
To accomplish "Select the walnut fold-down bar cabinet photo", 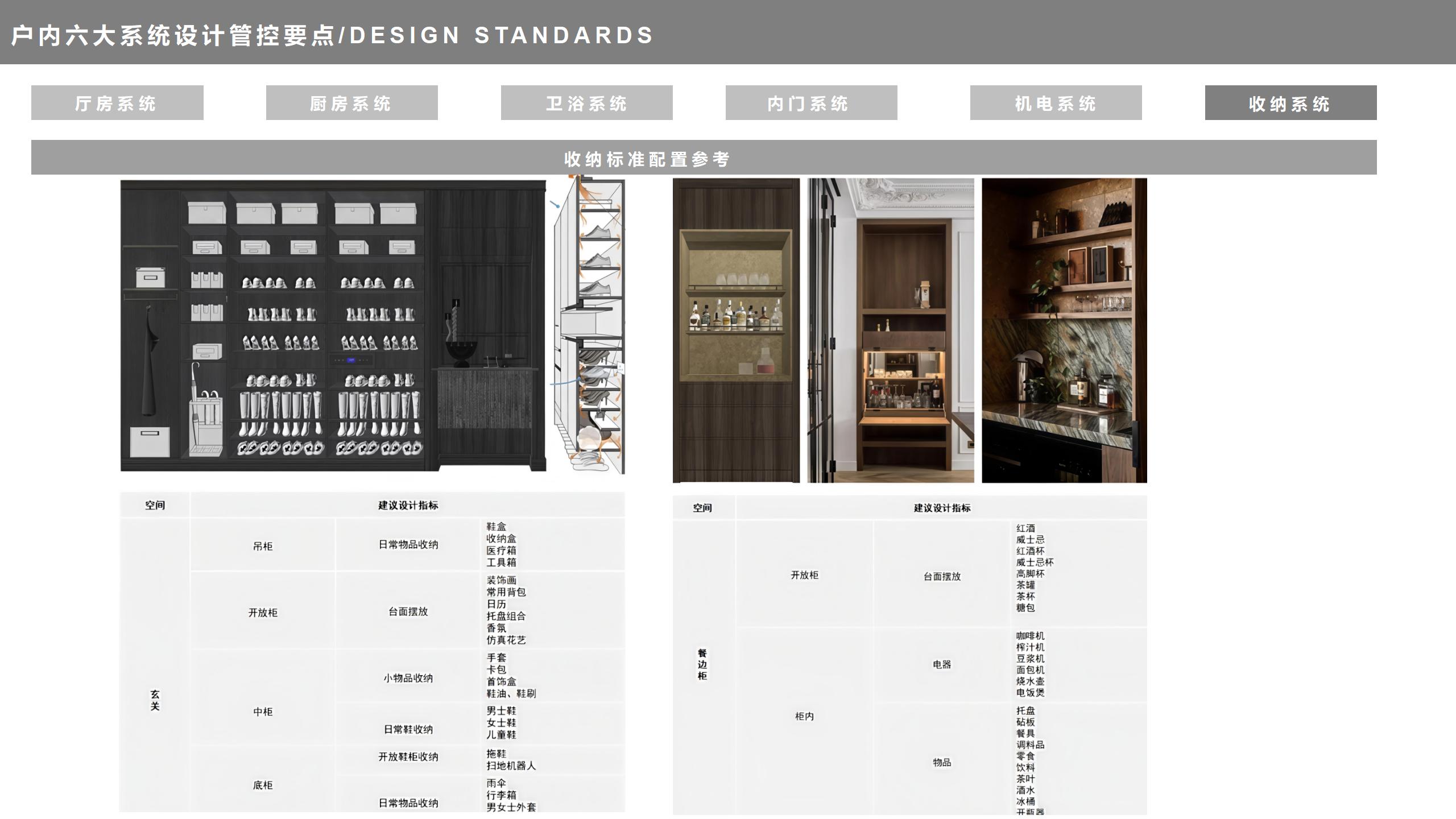I will pos(891,330).
